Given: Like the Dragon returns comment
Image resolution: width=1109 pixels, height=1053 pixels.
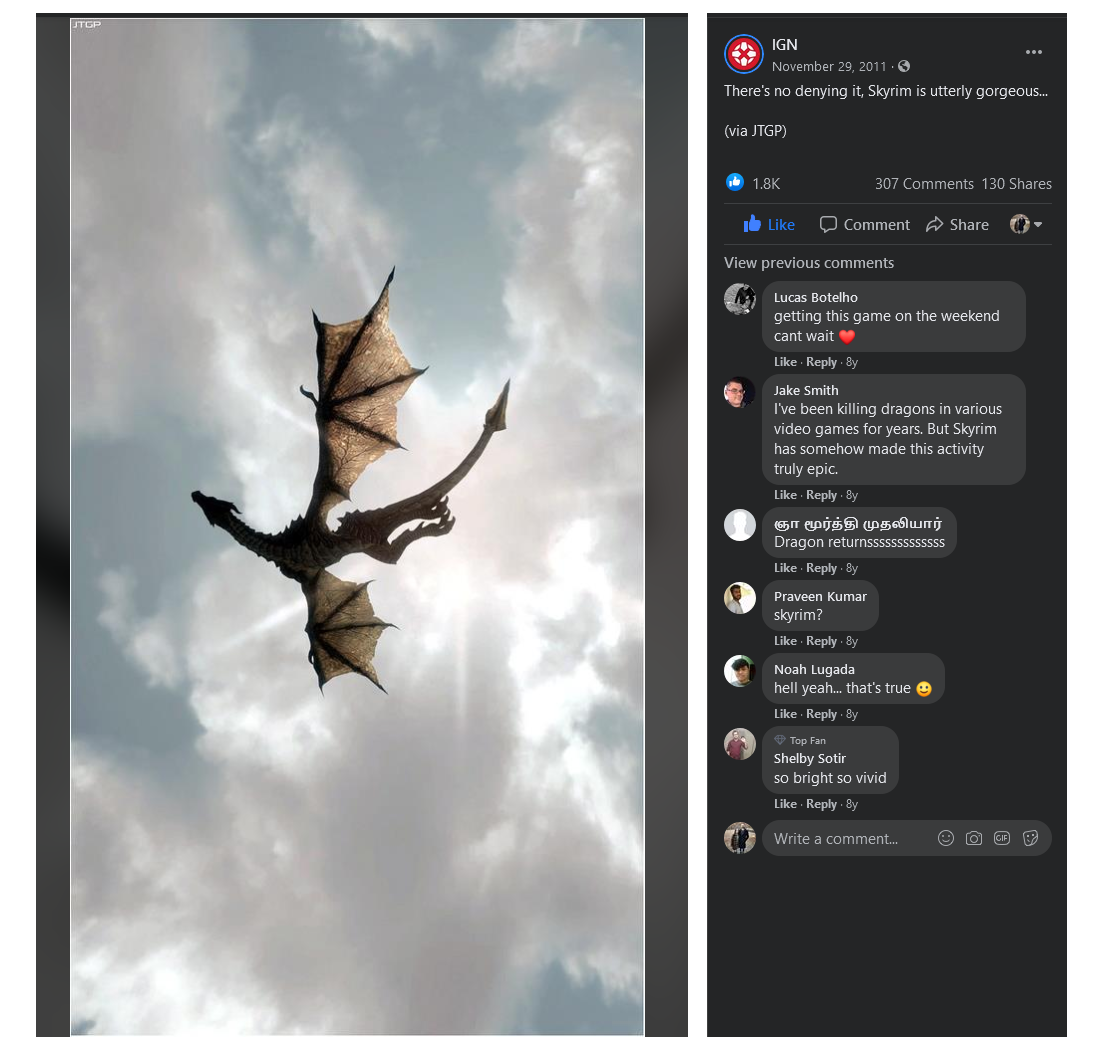Looking at the screenshot, I should point(785,567).
